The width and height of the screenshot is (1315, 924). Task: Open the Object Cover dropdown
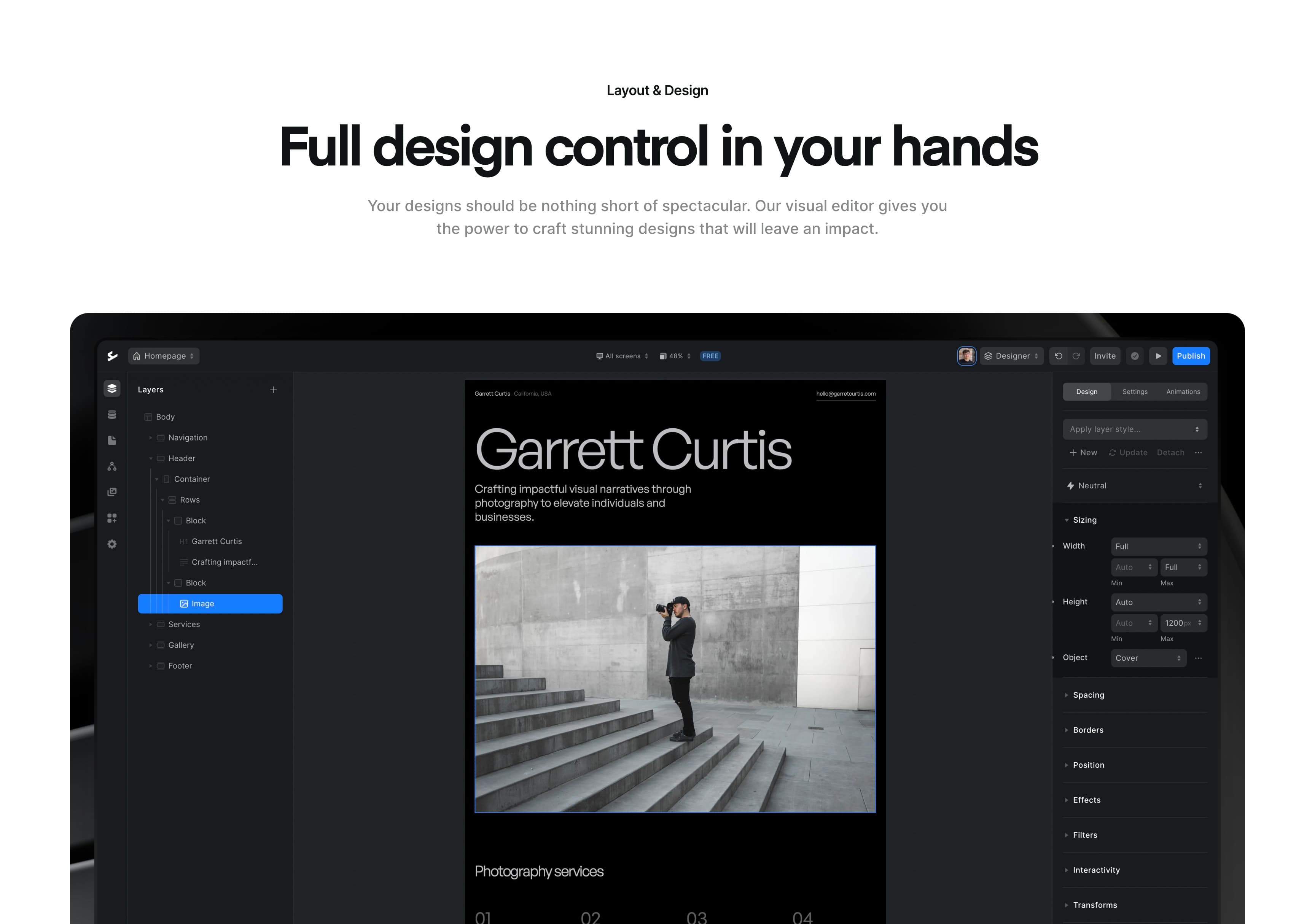tap(1148, 658)
